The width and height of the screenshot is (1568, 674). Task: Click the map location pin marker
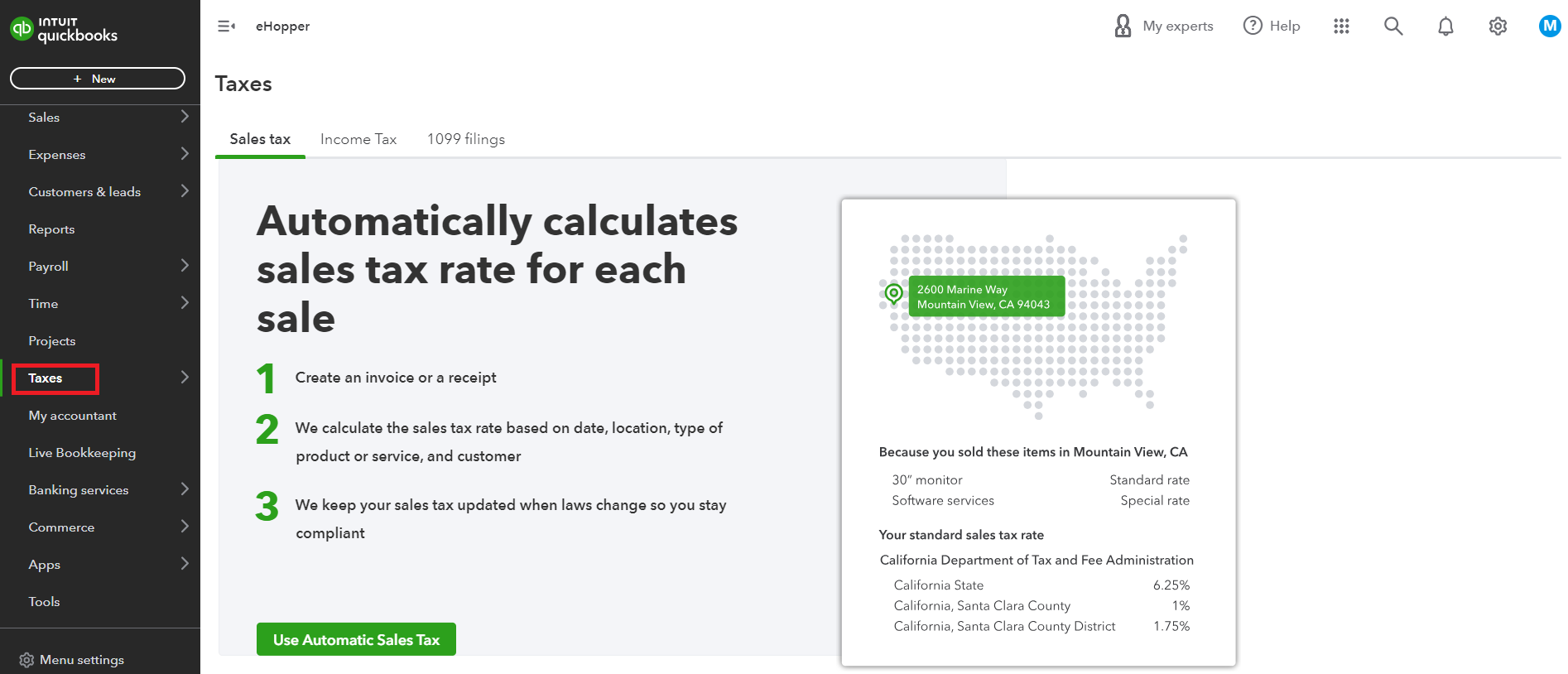893,293
